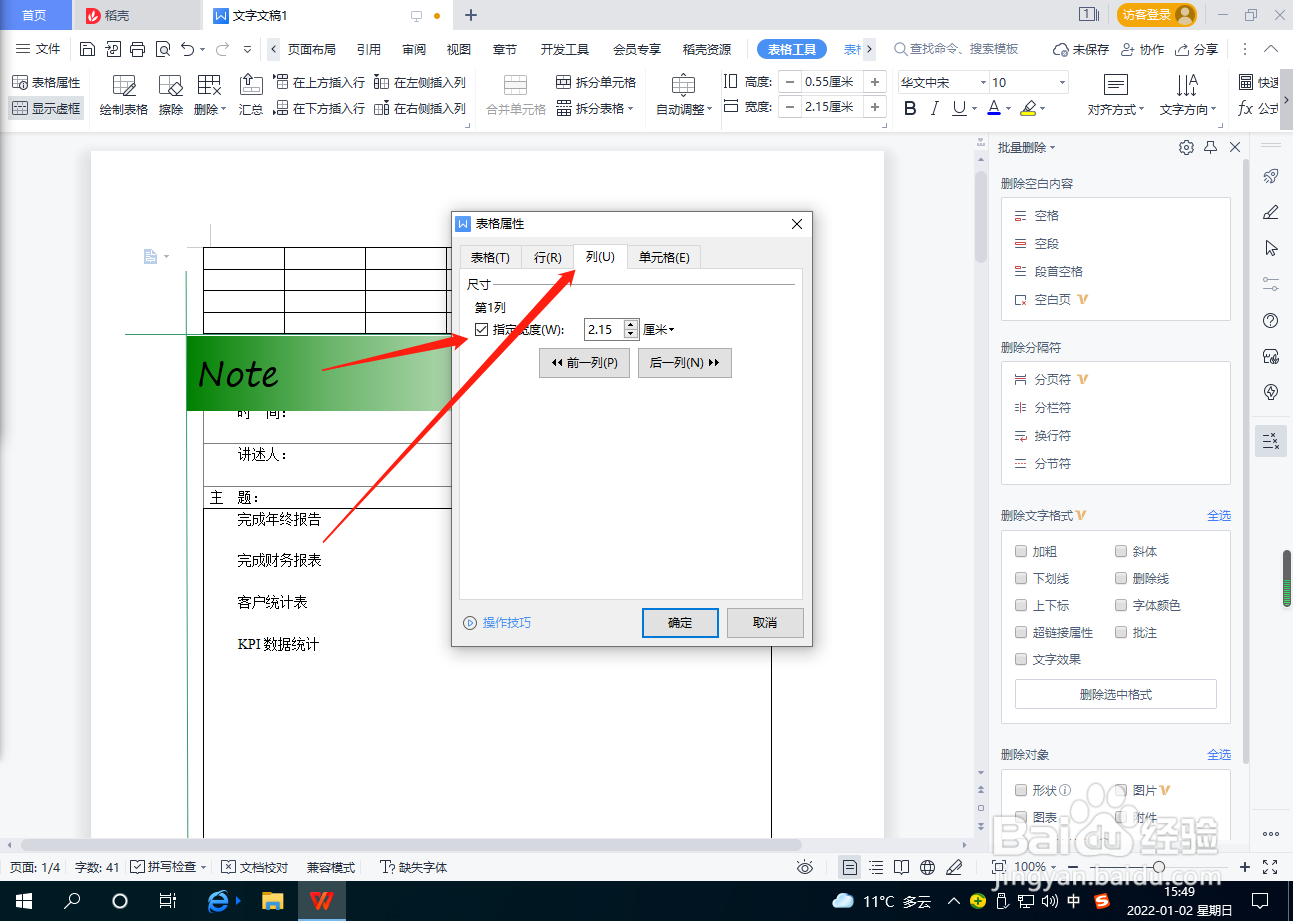Open the 审阅 ribbon tab
The width and height of the screenshot is (1293, 921).
pyautogui.click(x=413, y=48)
